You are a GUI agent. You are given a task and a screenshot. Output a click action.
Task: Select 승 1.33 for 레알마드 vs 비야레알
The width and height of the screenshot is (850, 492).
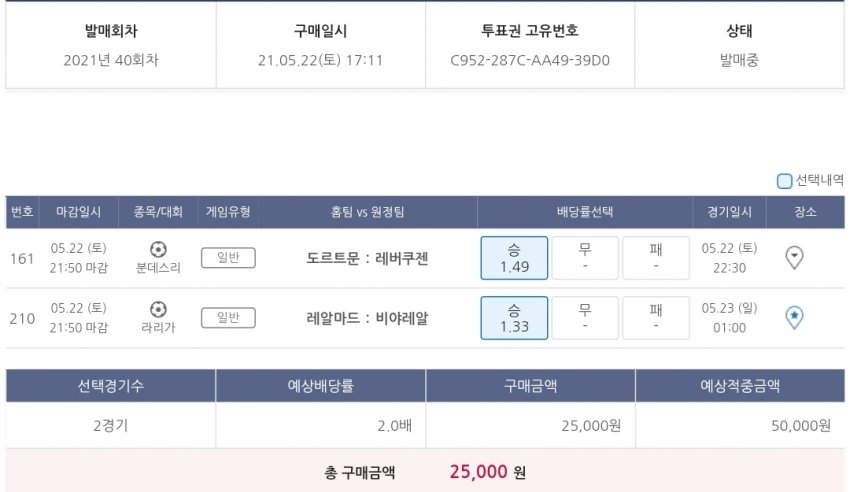coord(514,318)
